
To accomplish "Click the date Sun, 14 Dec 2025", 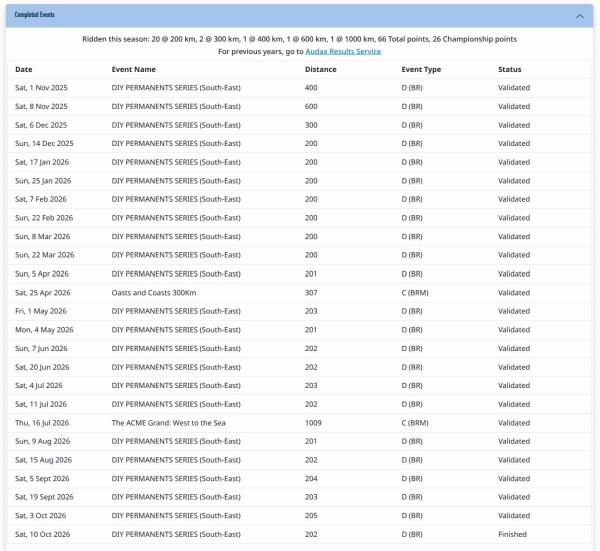I will [x=44, y=143].
